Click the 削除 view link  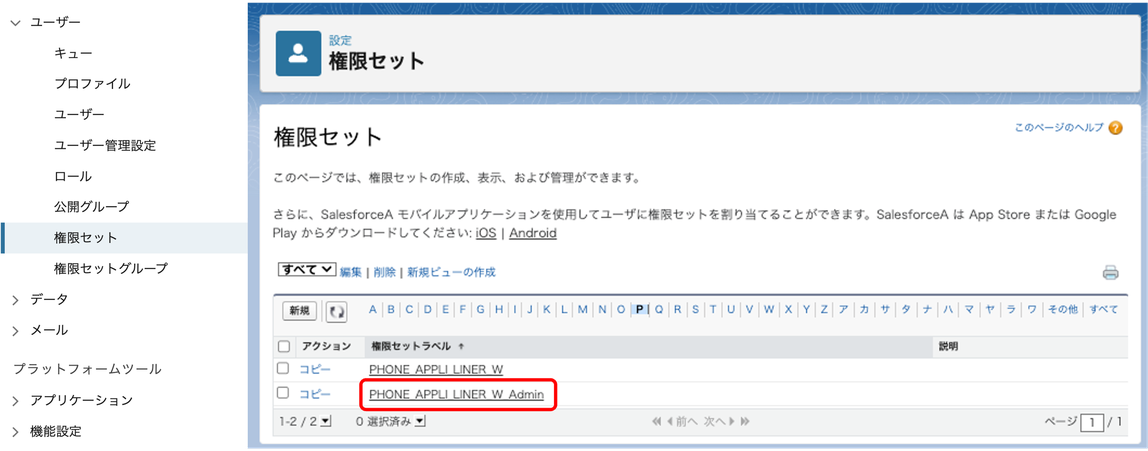[384, 272]
